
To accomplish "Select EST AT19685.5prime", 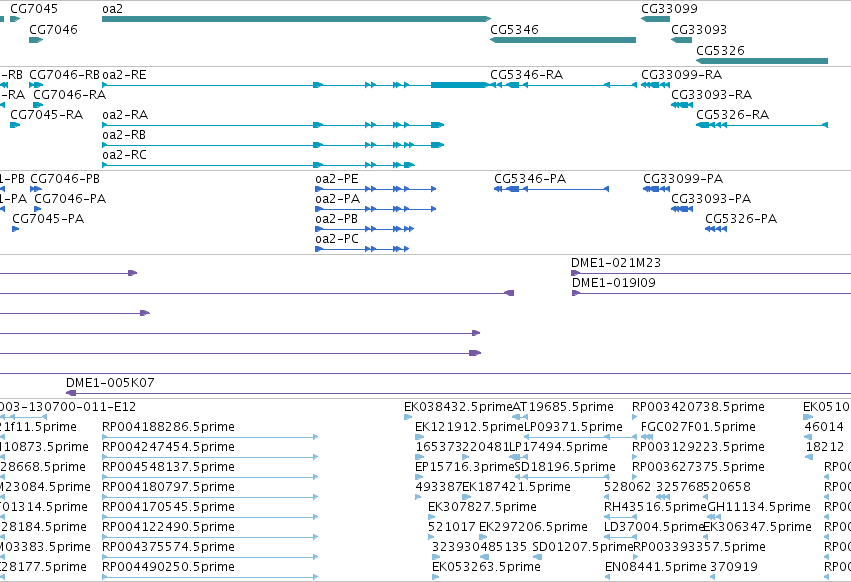I will [x=563, y=407].
